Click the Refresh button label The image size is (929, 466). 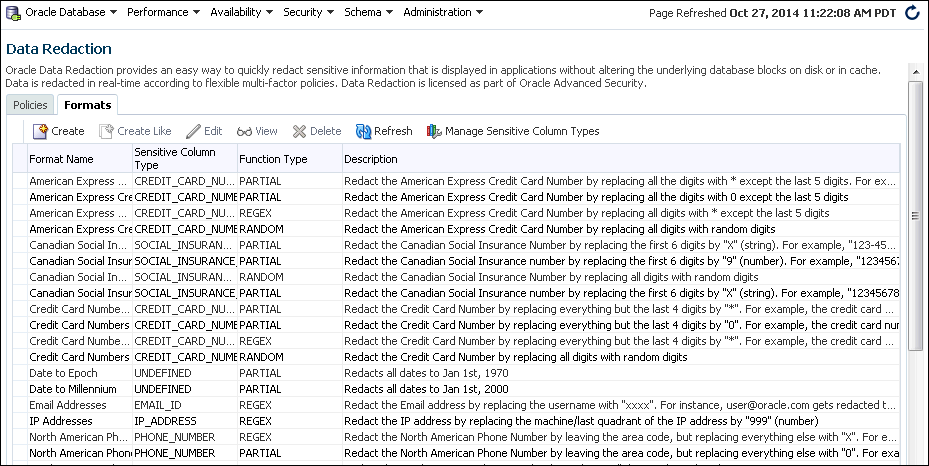pyautogui.click(x=393, y=131)
